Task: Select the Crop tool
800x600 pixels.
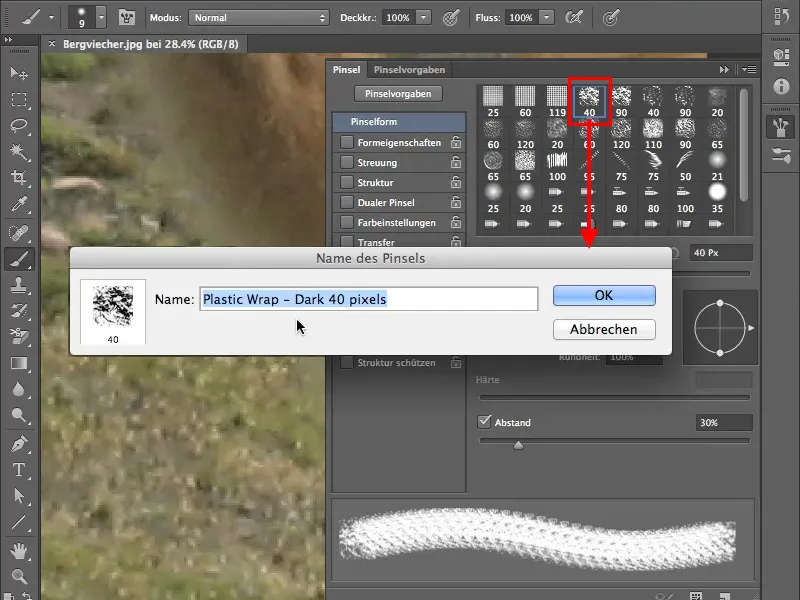Action: click(x=19, y=177)
